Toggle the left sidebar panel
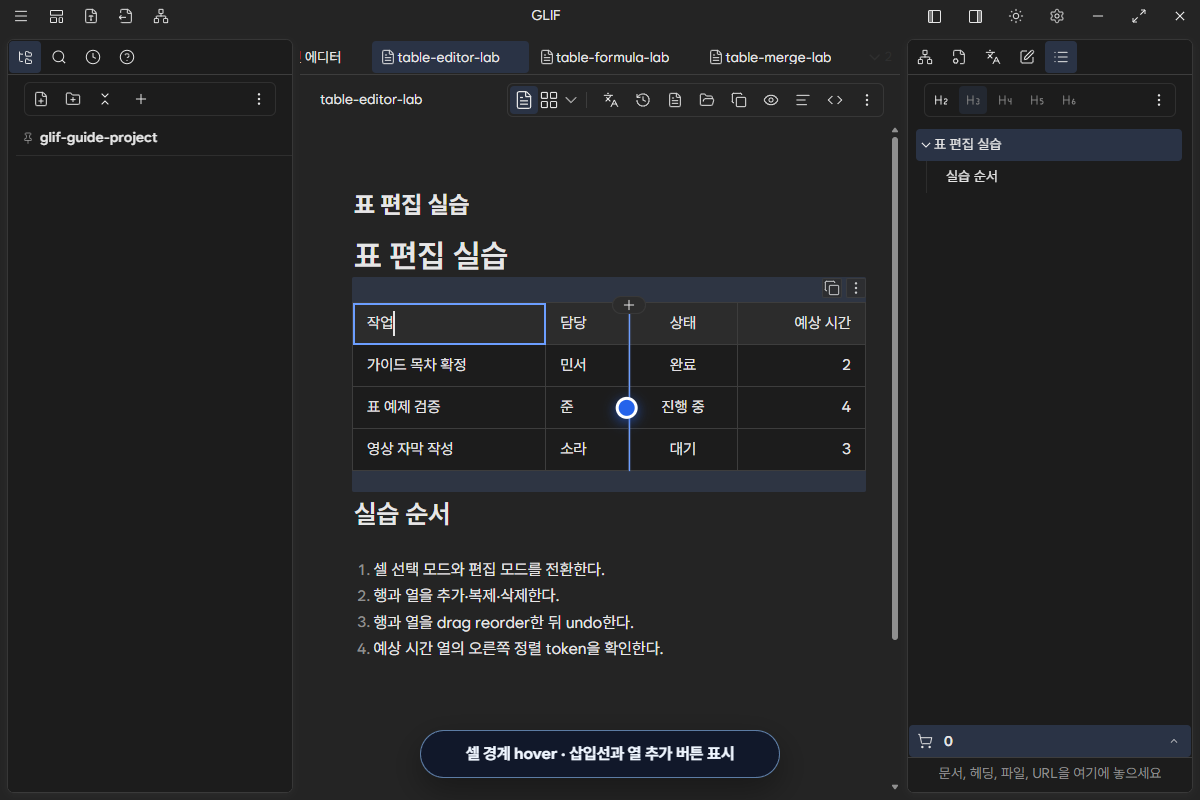This screenshot has height=800, width=1200. coord(935,16)
